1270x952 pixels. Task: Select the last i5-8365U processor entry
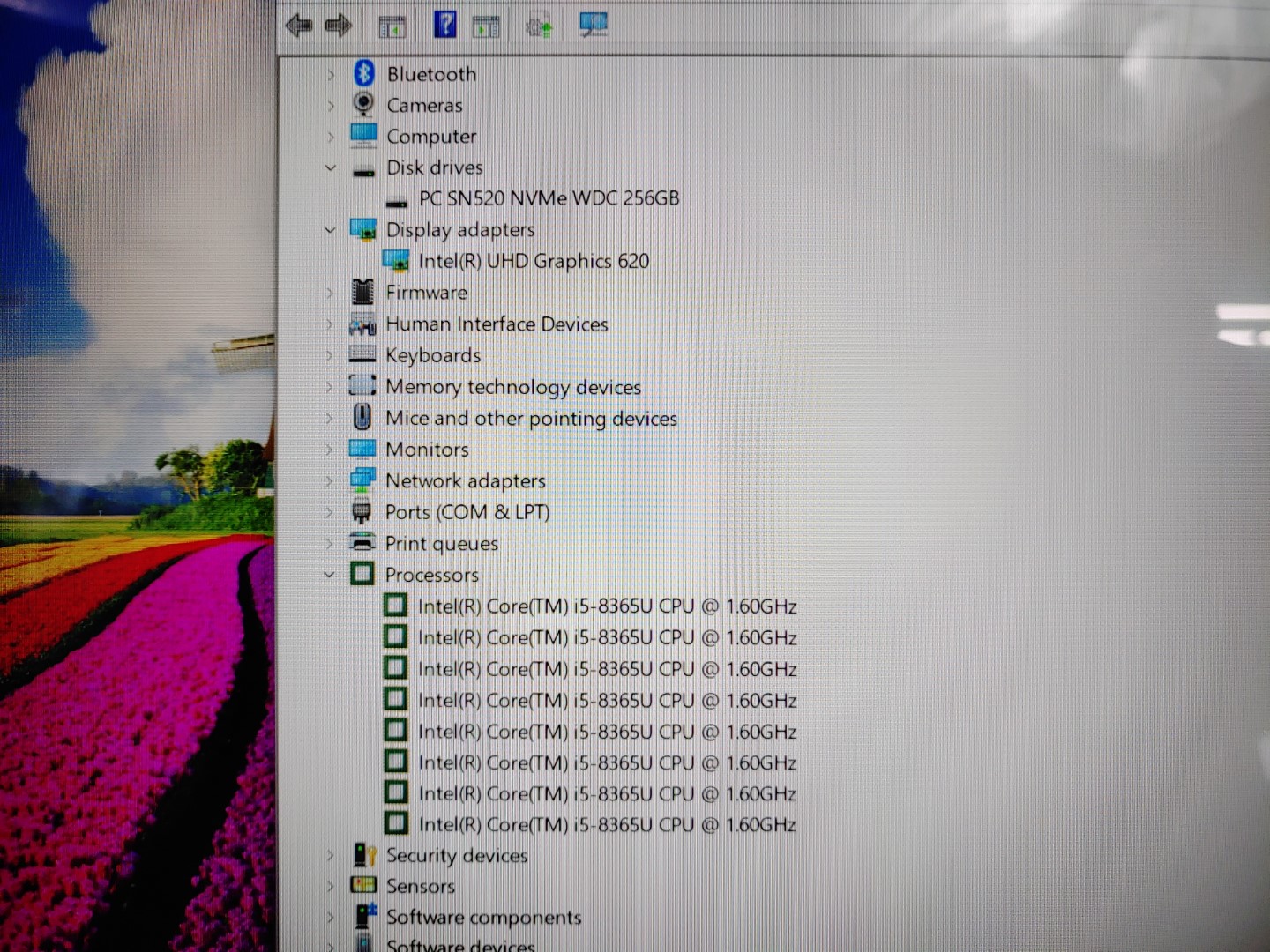(607, 824)
